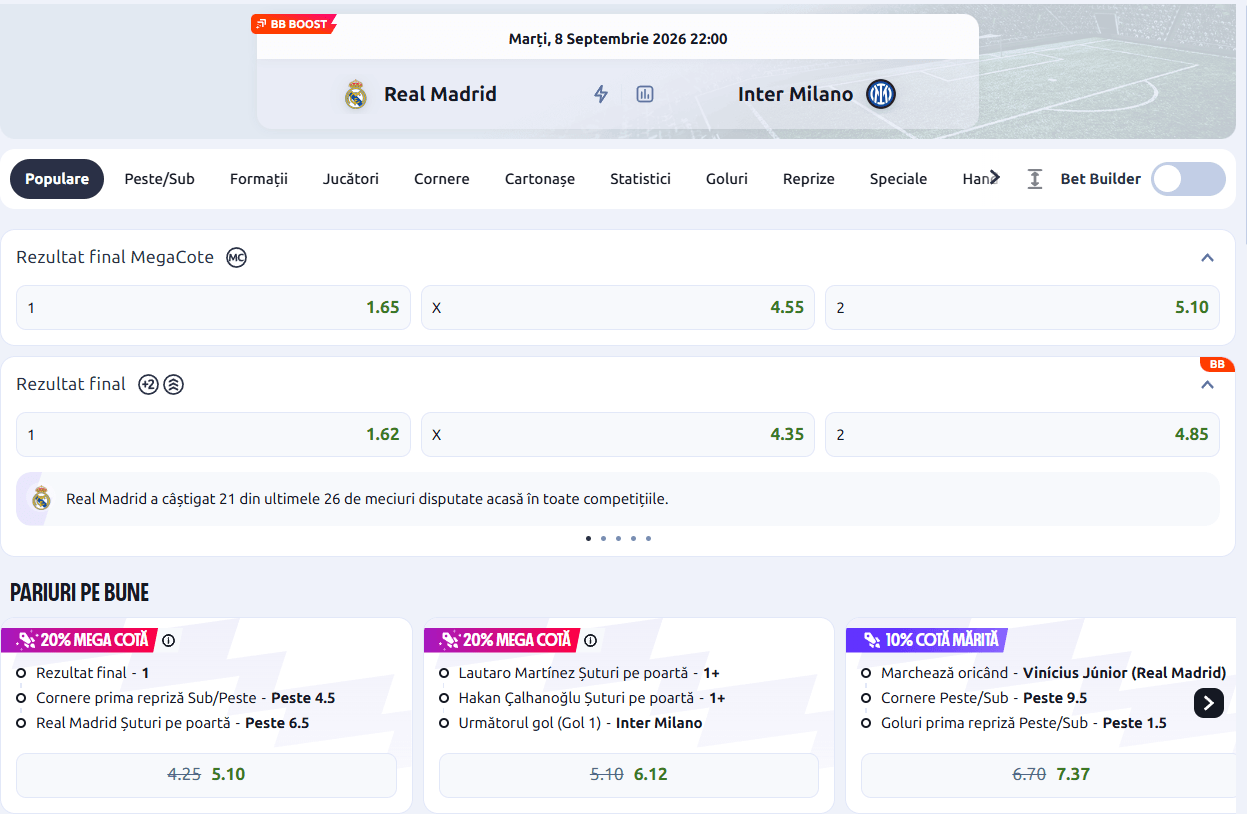The image size is (1247, 814).
Task: Click the 20% MEGA COTĂ label above Lautaro Martínez
Action: click(x=502, y=640)
